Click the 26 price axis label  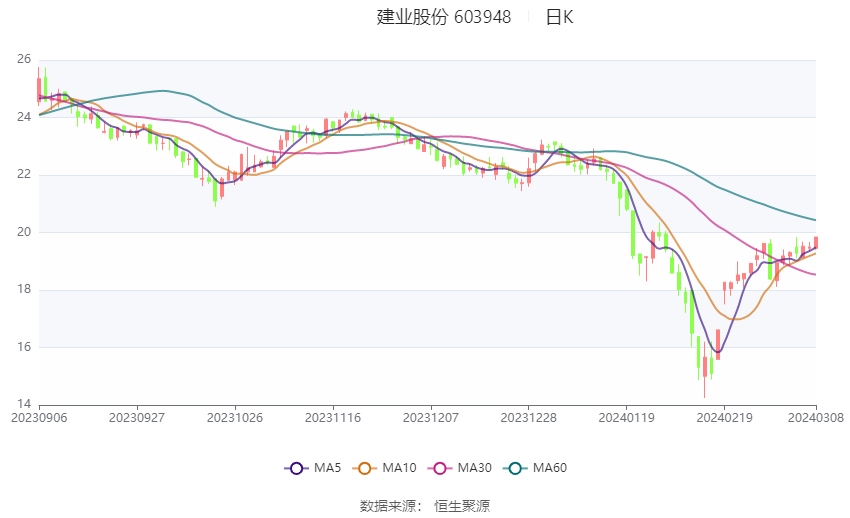click(x=24, y=60)
